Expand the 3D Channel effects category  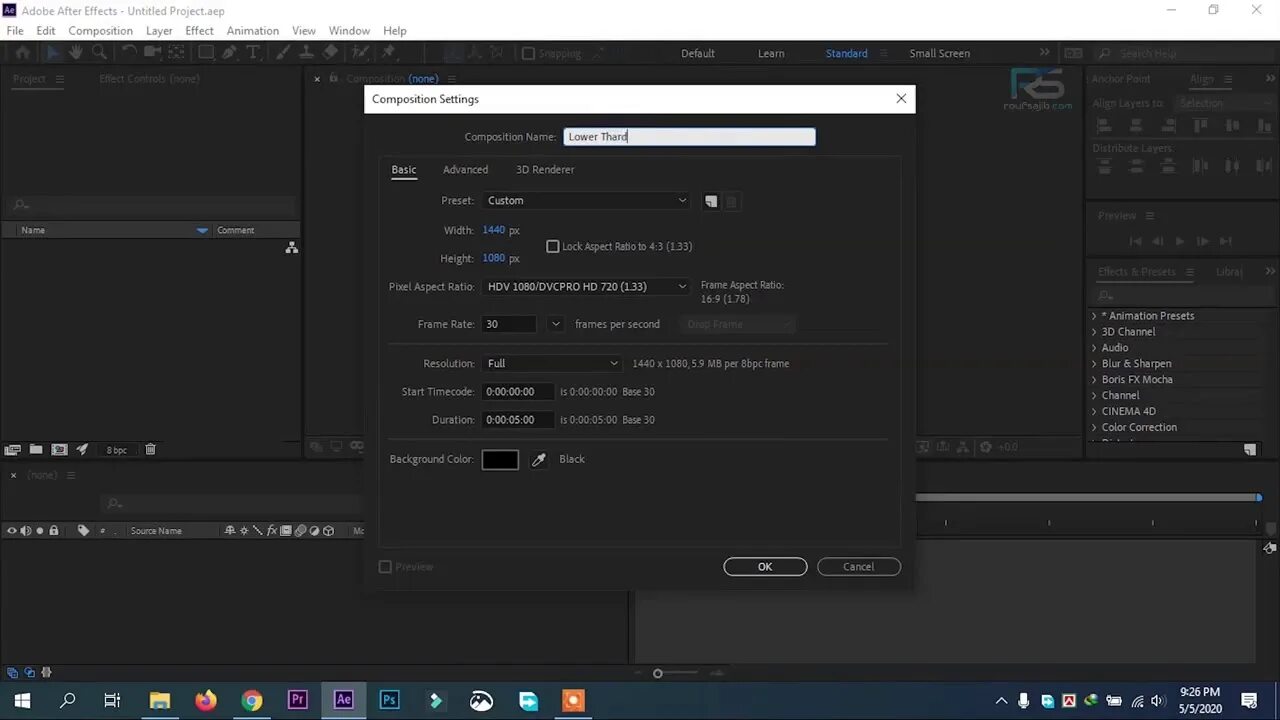pos(1094,332)
